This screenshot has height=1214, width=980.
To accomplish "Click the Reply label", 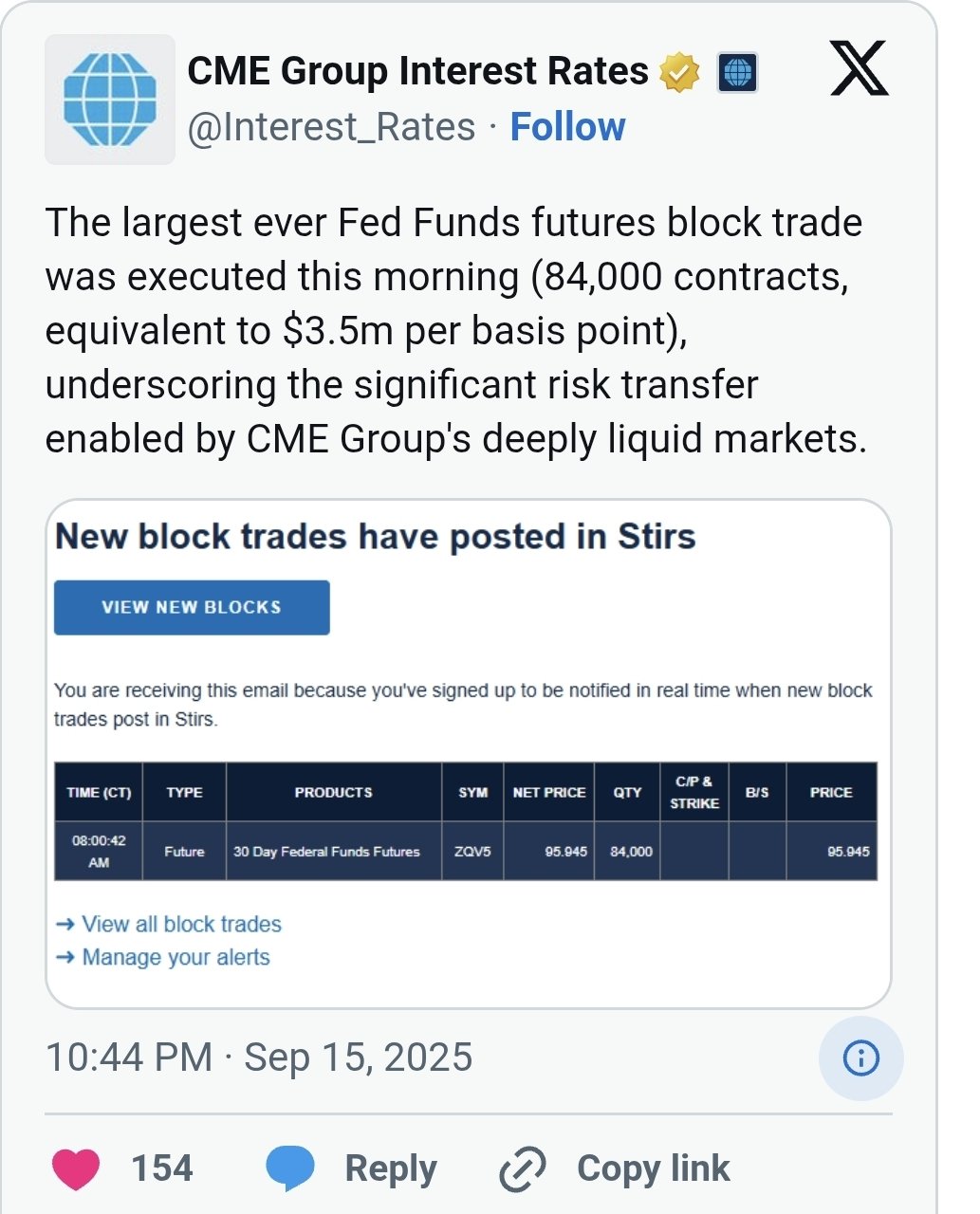I will pyautogui.click(x=390, y=1168).
